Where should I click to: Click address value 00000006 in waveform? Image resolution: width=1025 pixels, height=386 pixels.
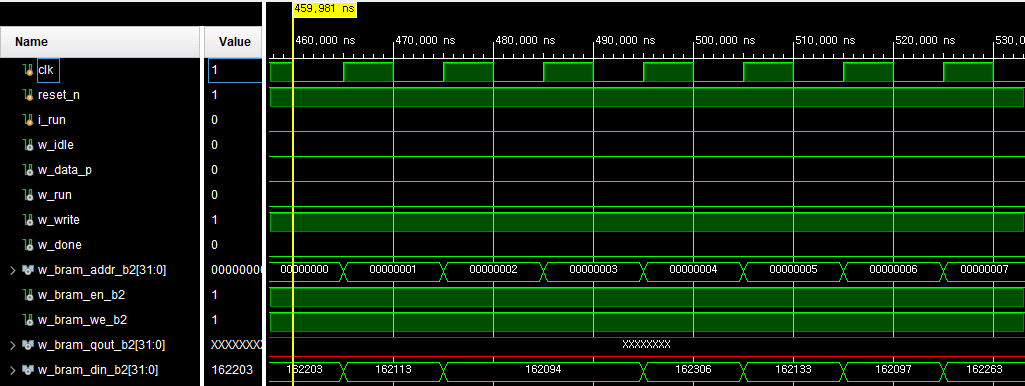pos(893,270)
